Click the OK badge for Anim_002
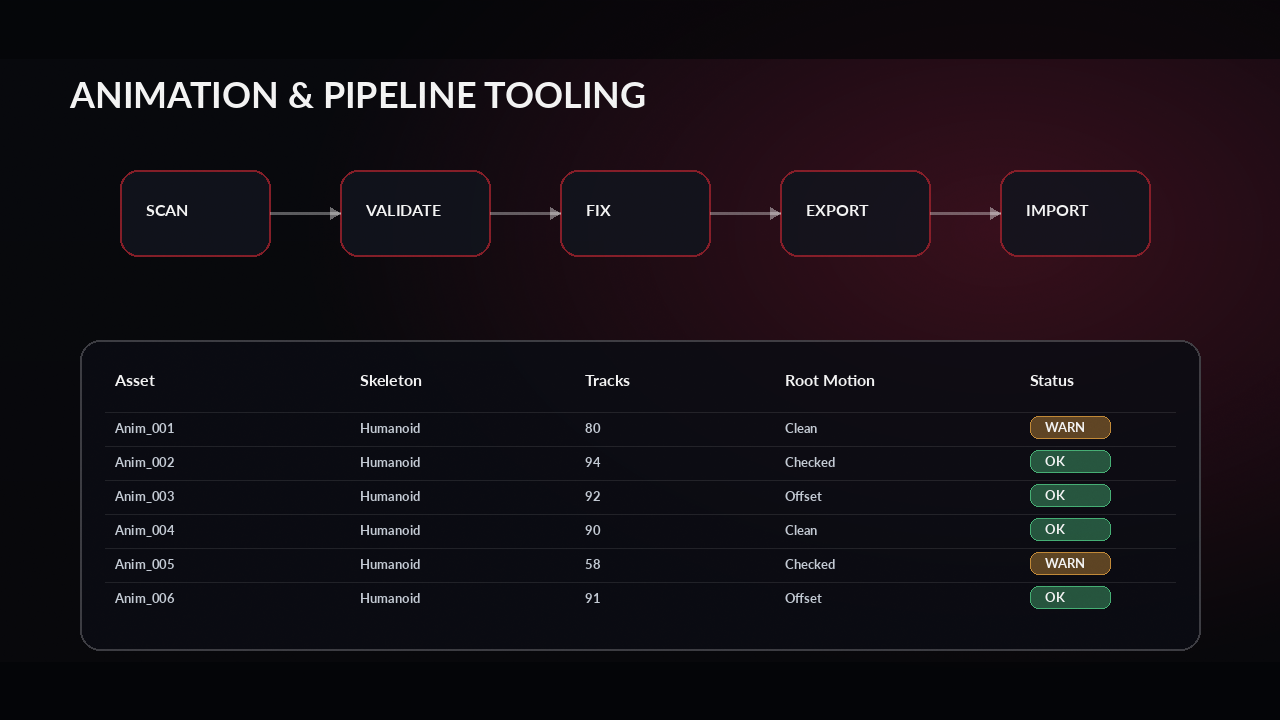1280x720 pixels. click(x=1070, y=462)
